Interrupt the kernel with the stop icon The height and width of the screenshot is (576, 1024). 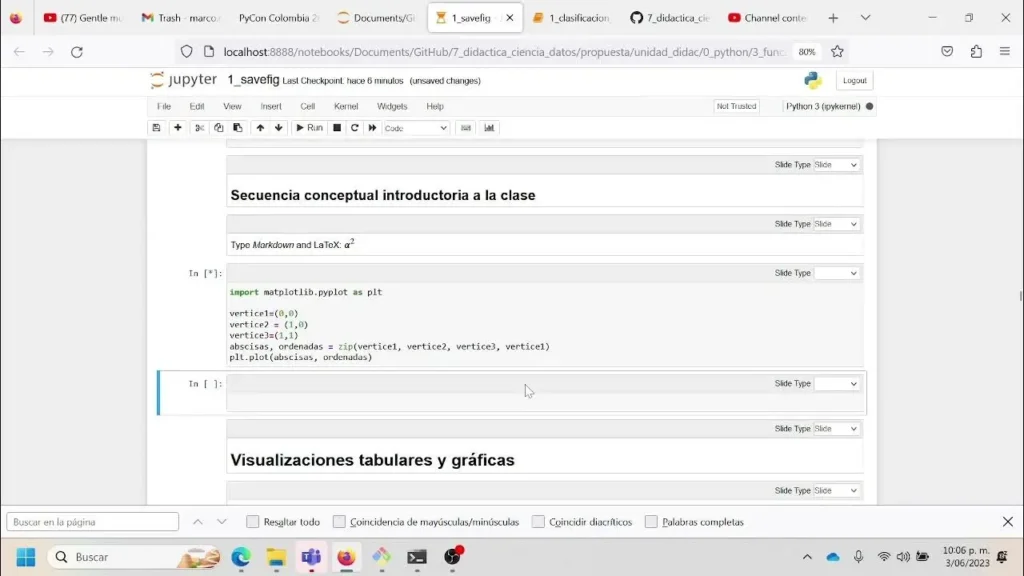(337, 128)
